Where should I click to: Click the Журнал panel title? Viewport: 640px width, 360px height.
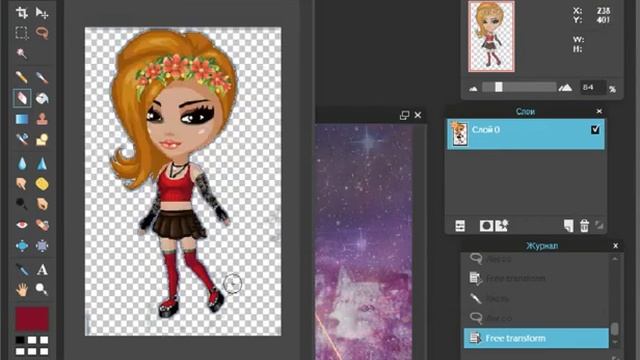pos(542,246)
